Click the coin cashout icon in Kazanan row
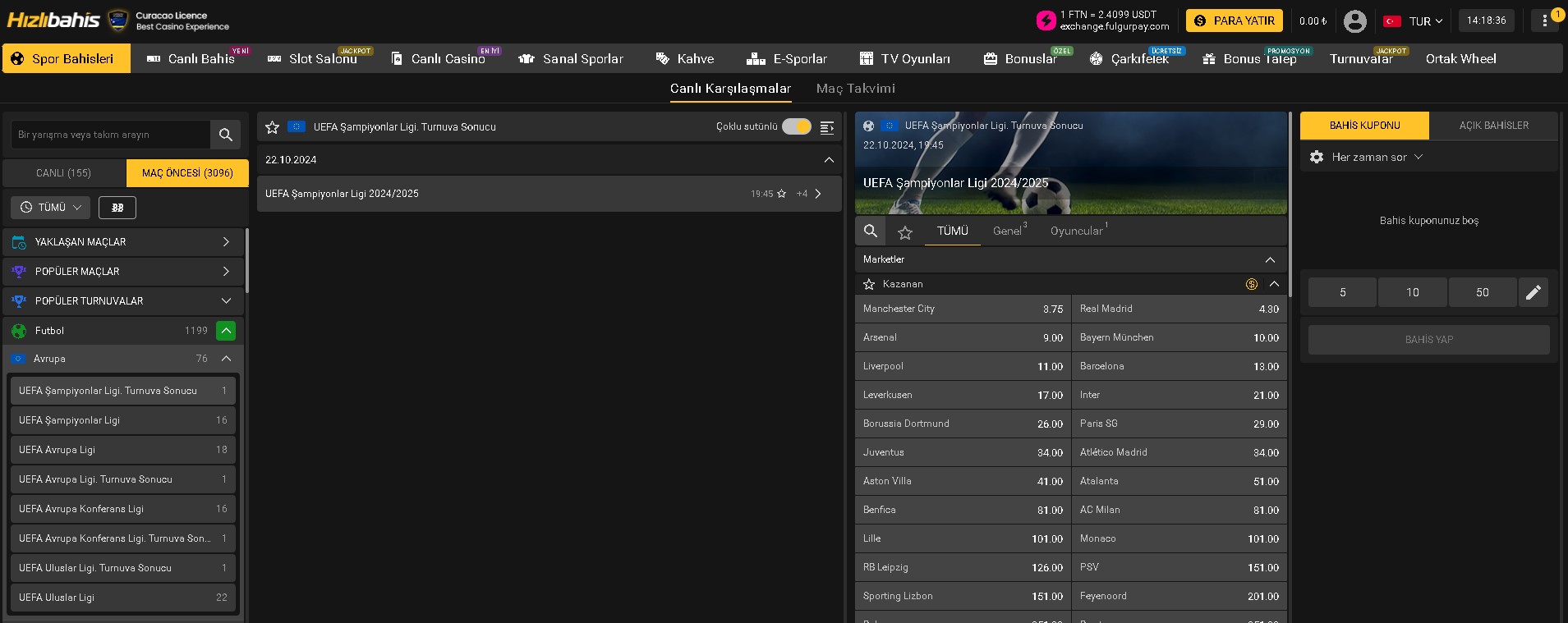 [x=1252, y=284]
